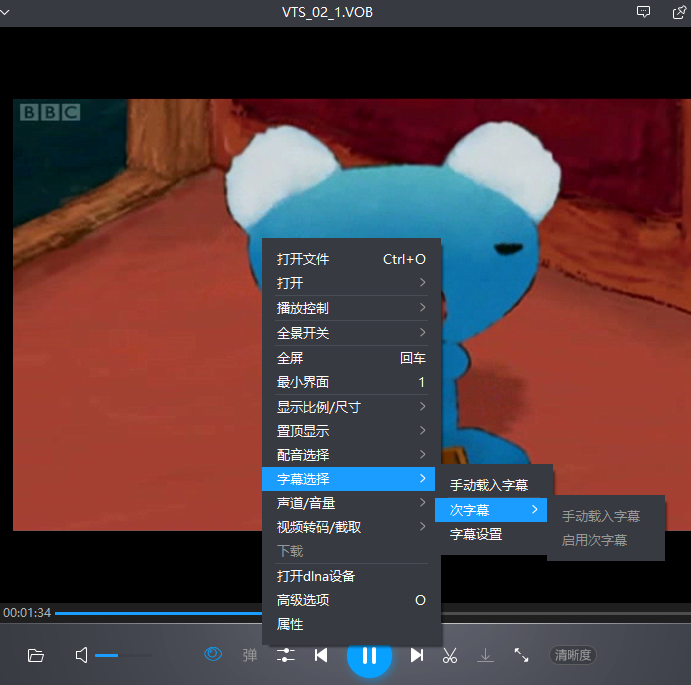Select 打开dlna设备 menu entry
The height and width of the screenshot is (685, 691).
point(351,576)
